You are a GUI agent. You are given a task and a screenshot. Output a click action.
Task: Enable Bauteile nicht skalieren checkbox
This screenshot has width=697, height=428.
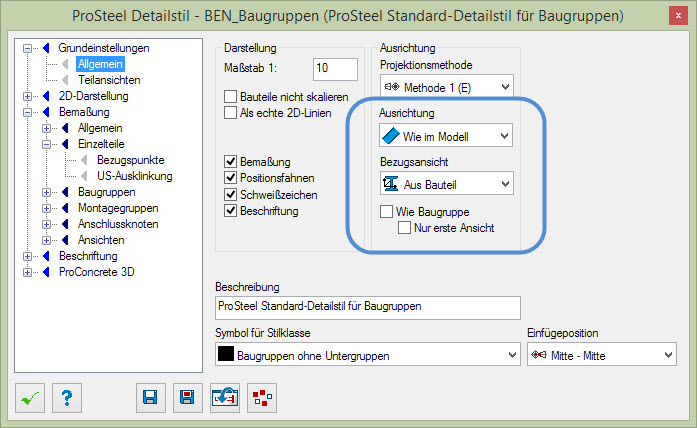coord(230,96)
